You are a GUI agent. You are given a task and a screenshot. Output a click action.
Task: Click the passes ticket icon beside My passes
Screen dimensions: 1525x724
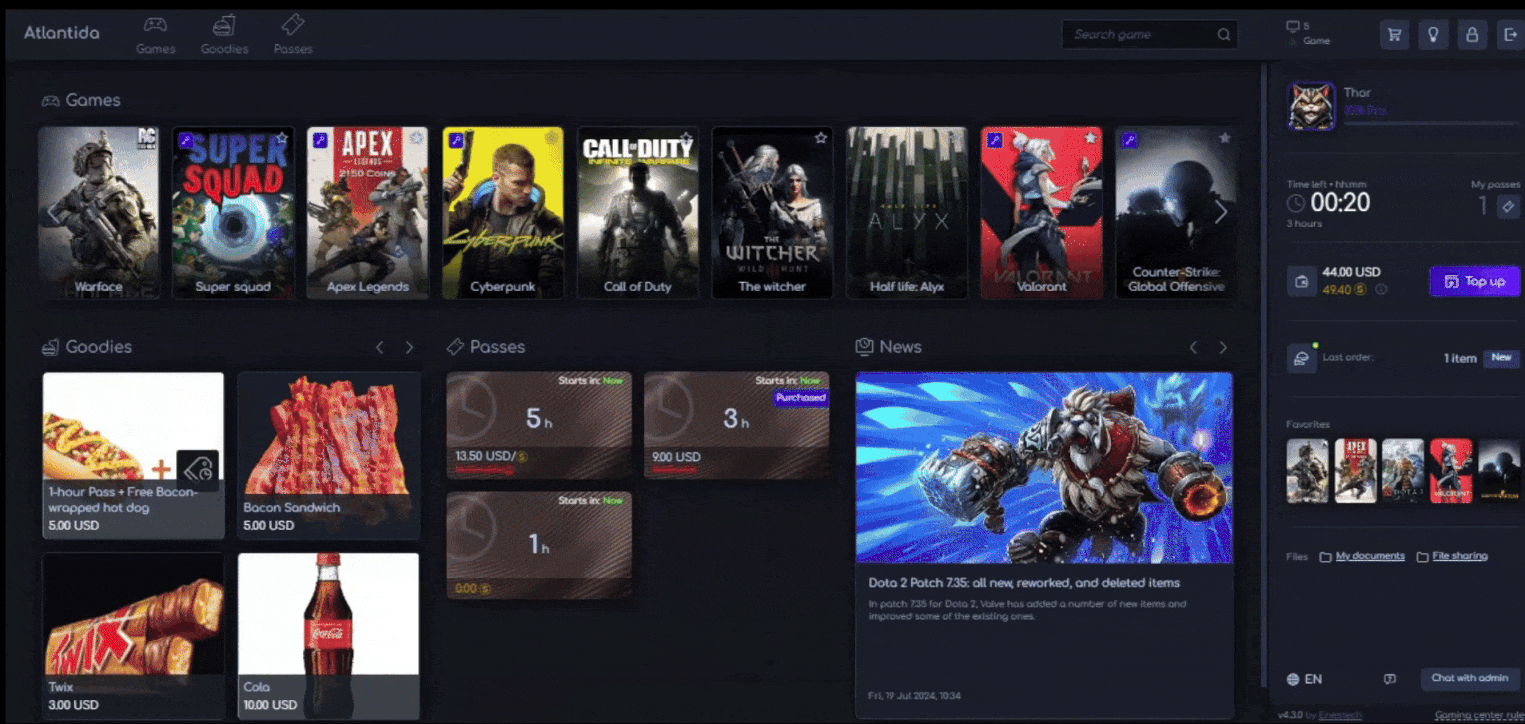pyautogui.click(x=1508, y=207)
